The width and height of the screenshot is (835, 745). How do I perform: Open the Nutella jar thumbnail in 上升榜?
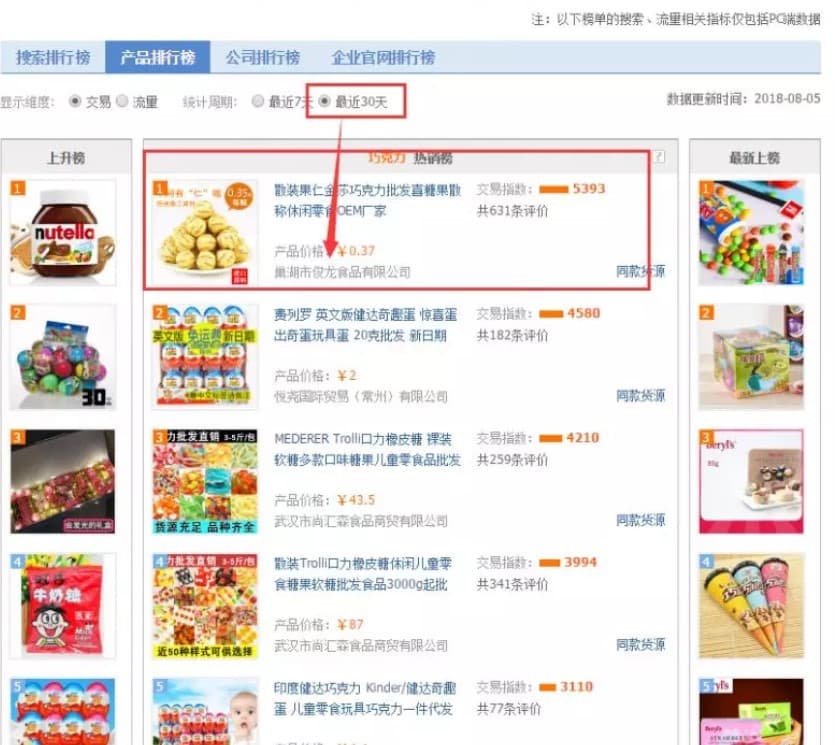click(x=63, y=233)
